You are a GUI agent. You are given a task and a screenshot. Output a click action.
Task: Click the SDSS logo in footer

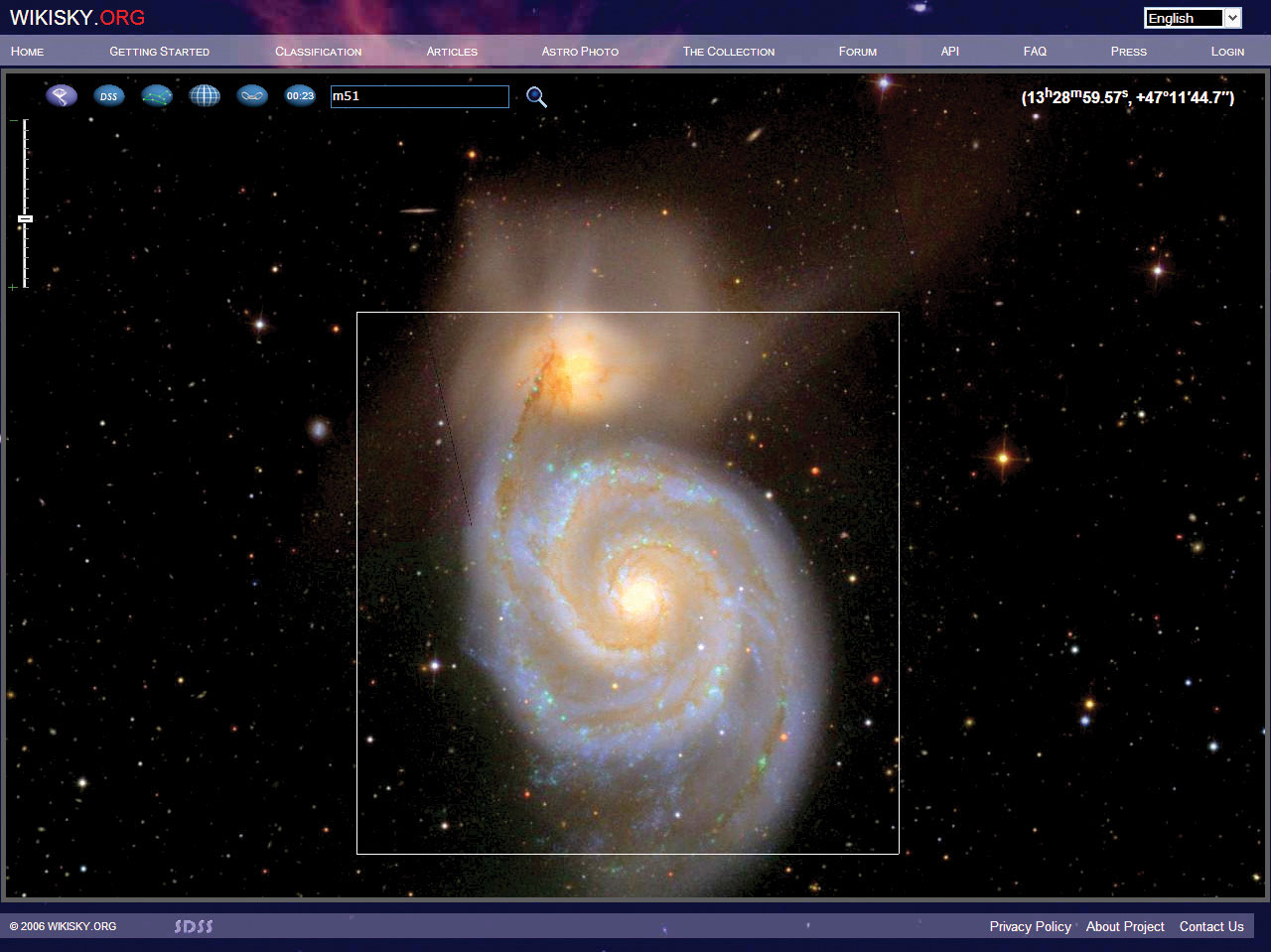point(194,926)
